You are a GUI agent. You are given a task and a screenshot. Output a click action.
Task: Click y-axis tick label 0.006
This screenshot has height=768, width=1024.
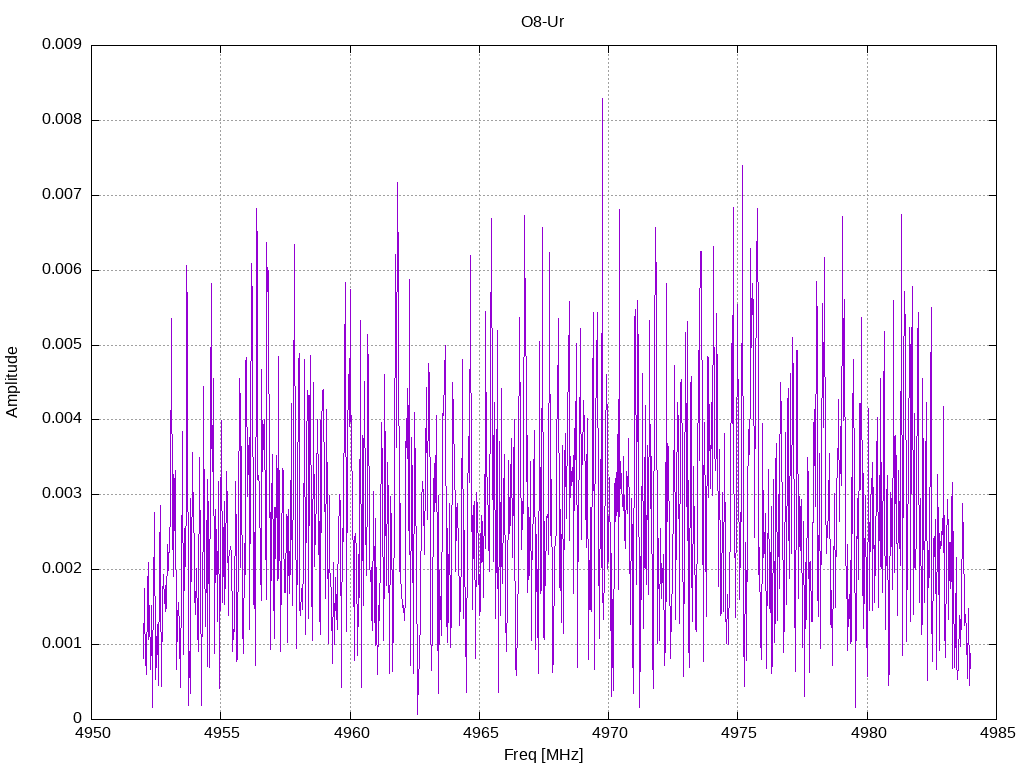click(62, 270)
